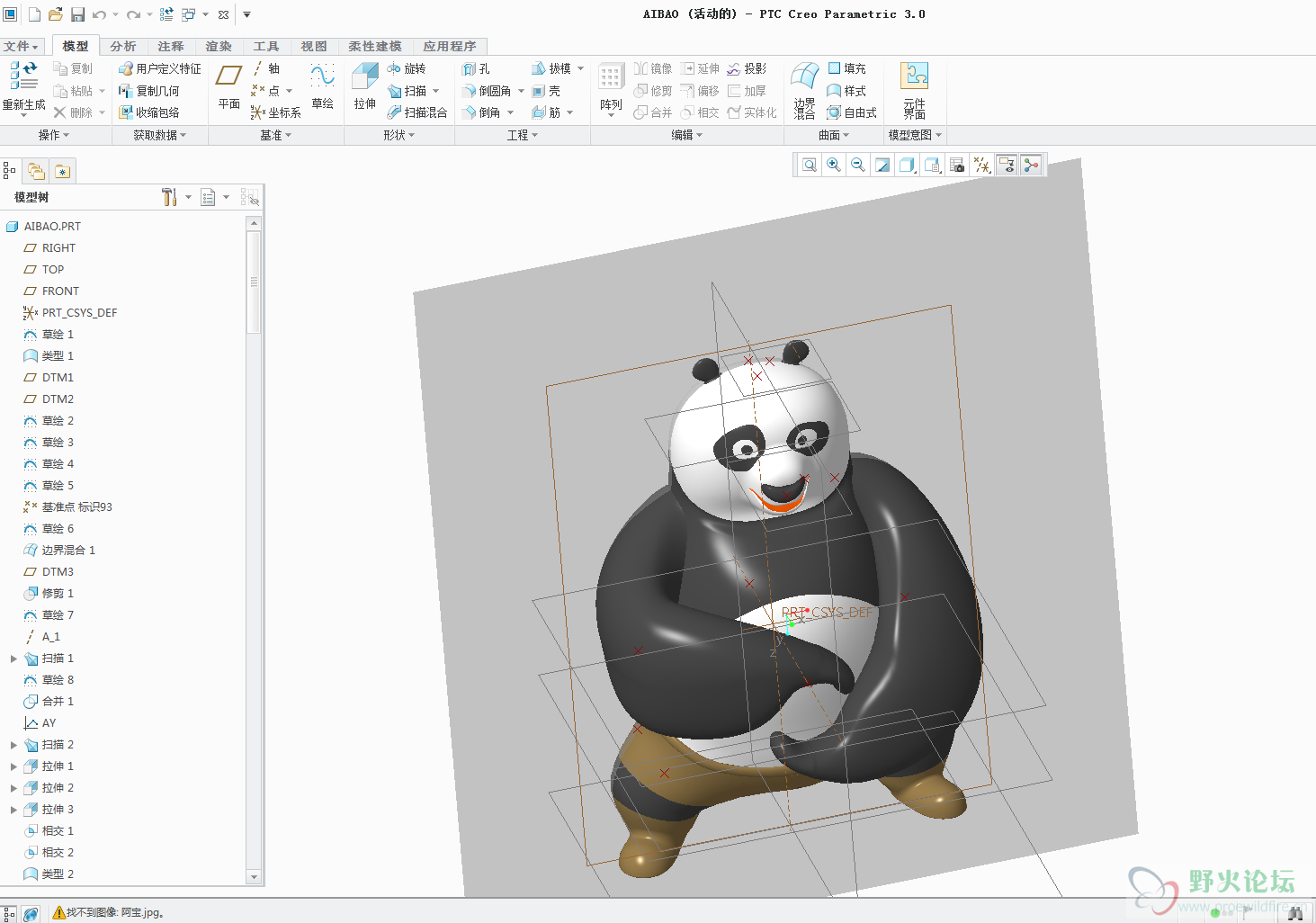Screen dimensions: 1316x923
Task: Click the 用户定义特征 button
Action: coord(160,68)
